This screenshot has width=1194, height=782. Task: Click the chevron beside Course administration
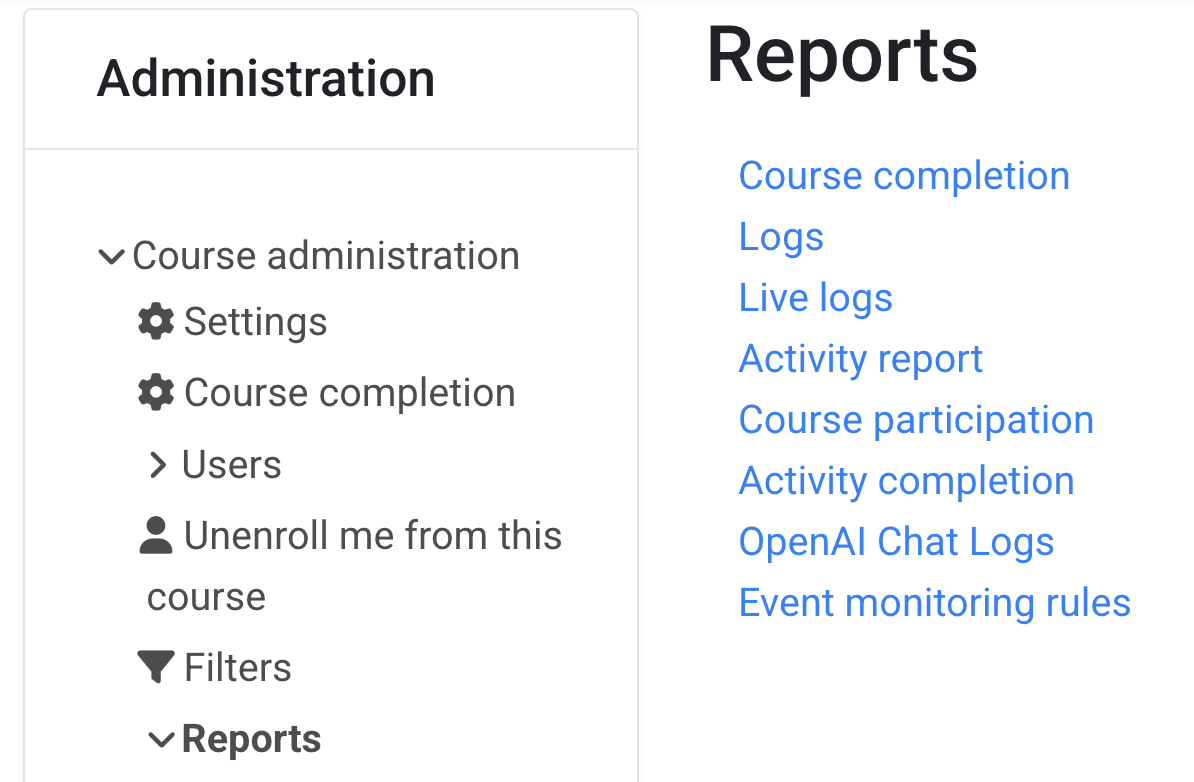coord(110,255)
